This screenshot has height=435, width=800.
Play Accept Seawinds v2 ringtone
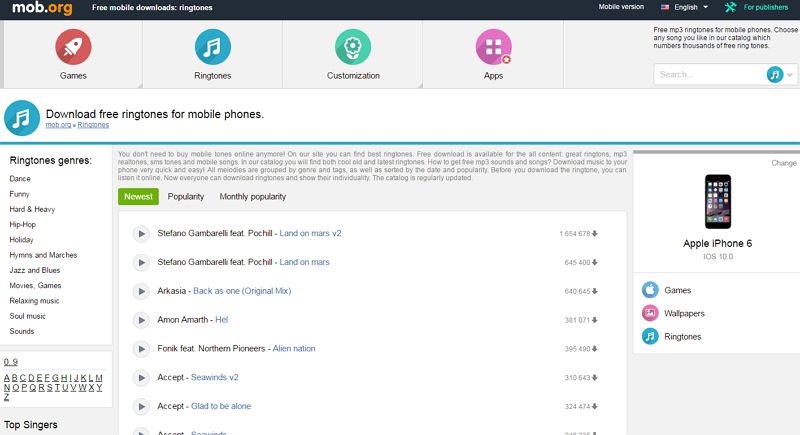[141, 377]
